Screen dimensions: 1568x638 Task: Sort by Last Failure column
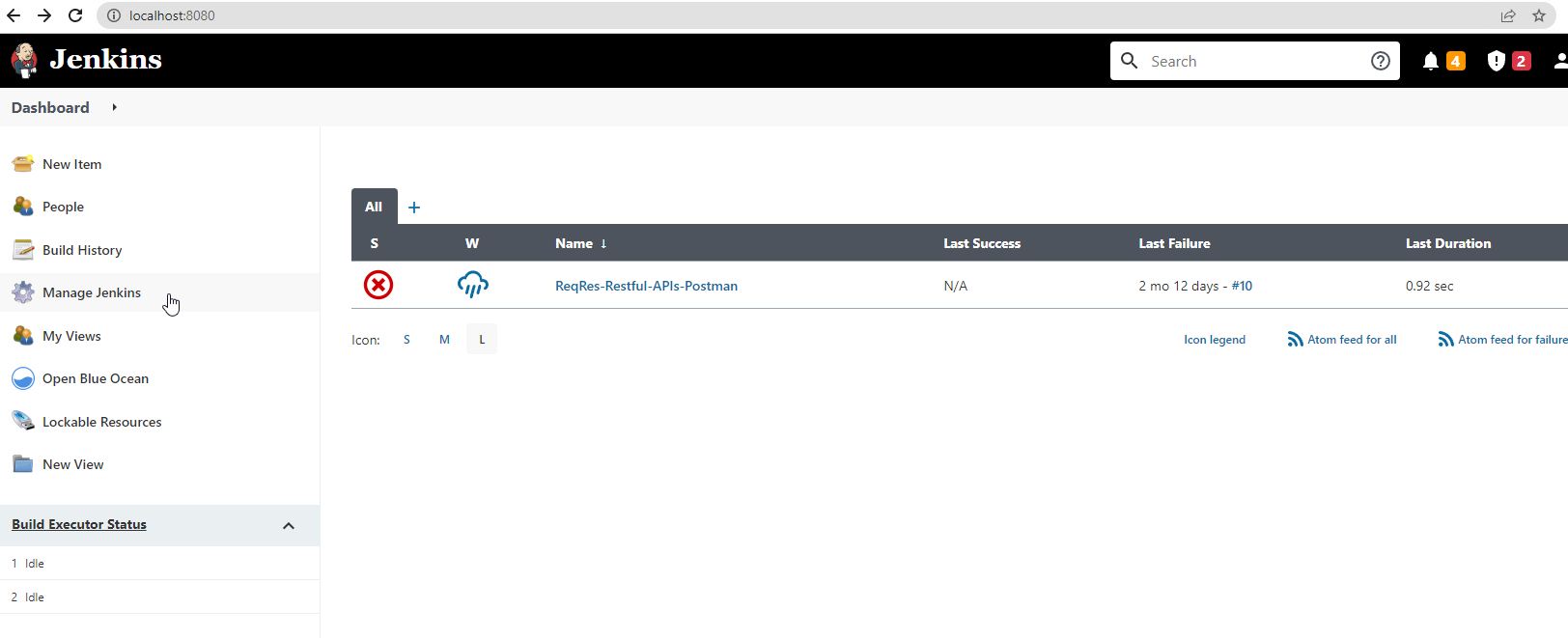pyautogui.click(x=1174, y=243)
